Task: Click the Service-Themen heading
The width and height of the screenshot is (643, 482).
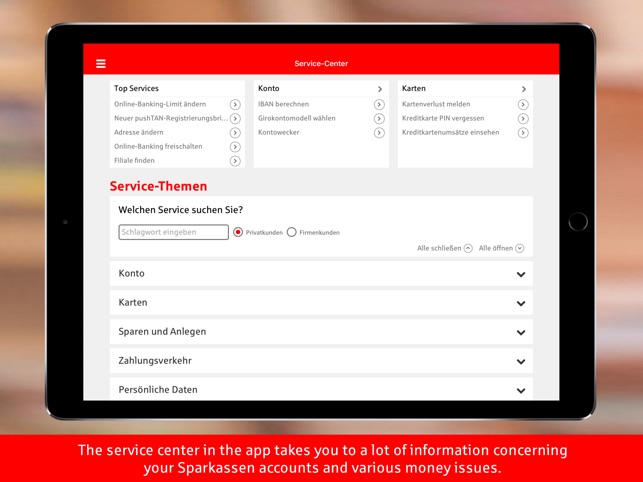Action: tap(158, 186)
